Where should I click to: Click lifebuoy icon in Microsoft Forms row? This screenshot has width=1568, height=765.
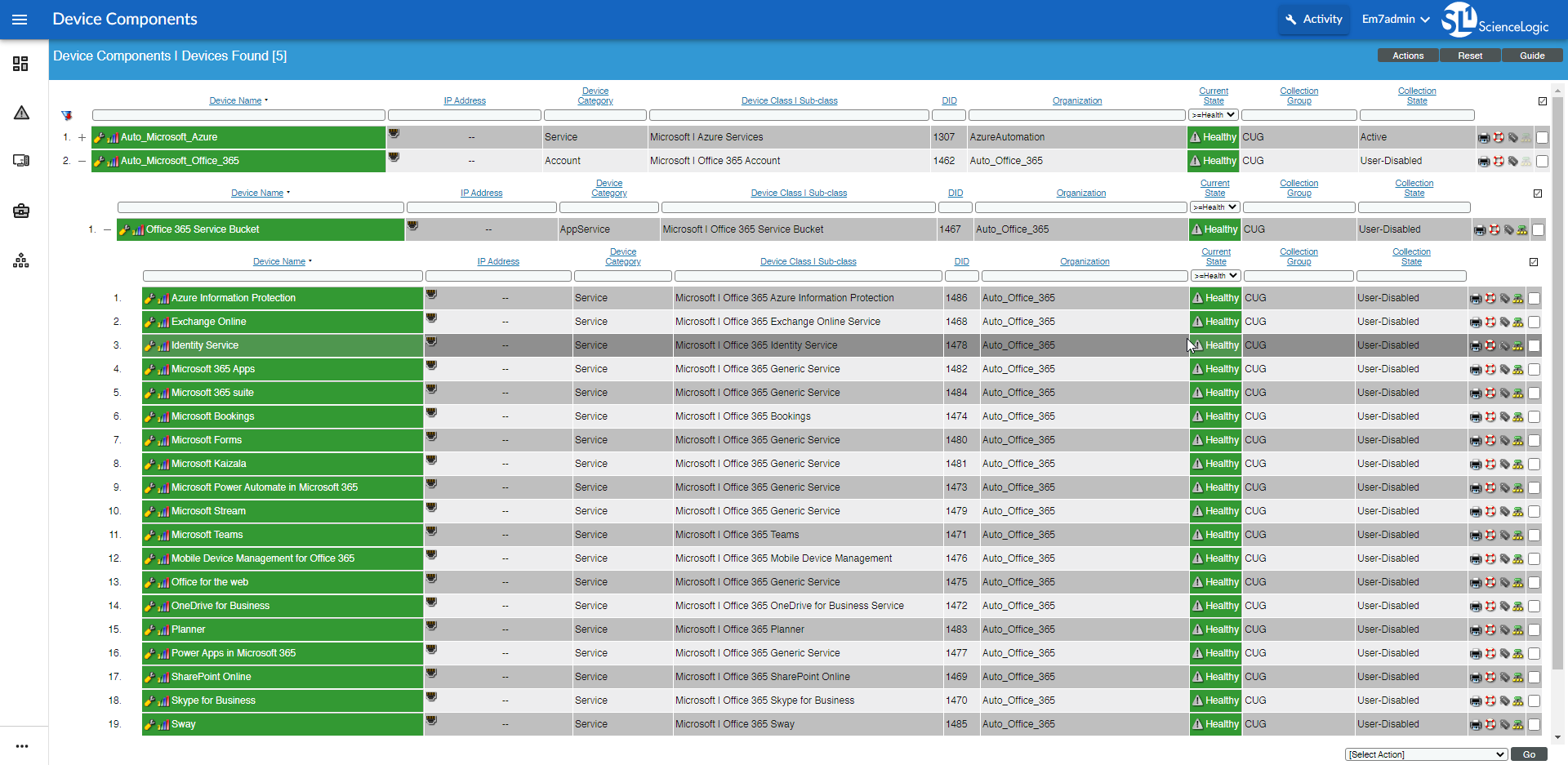tap(1490, 441)
